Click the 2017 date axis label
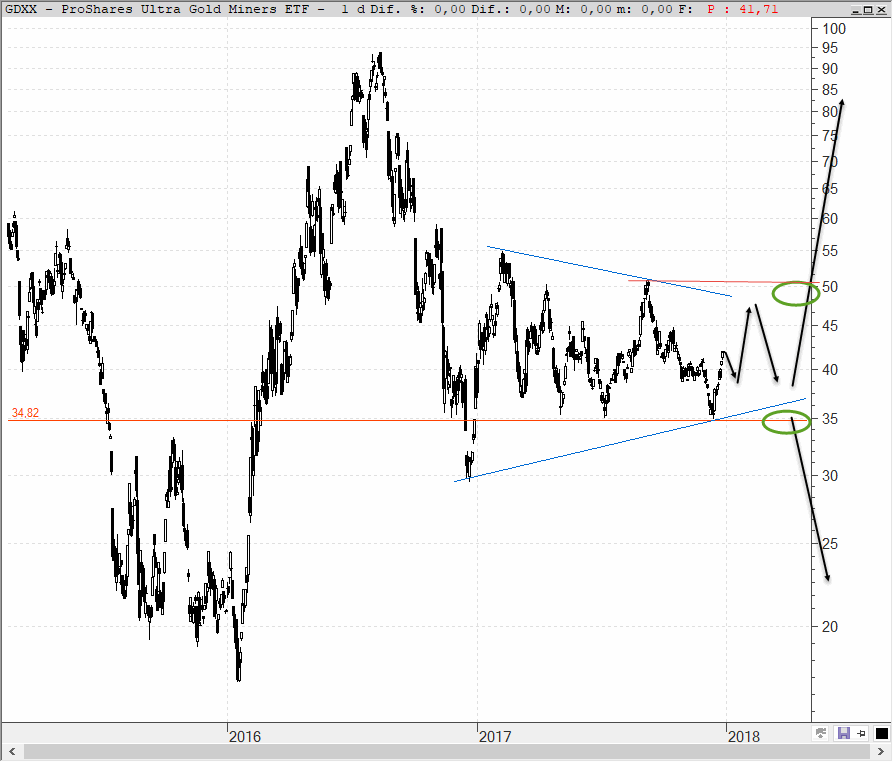 point(495,736)
